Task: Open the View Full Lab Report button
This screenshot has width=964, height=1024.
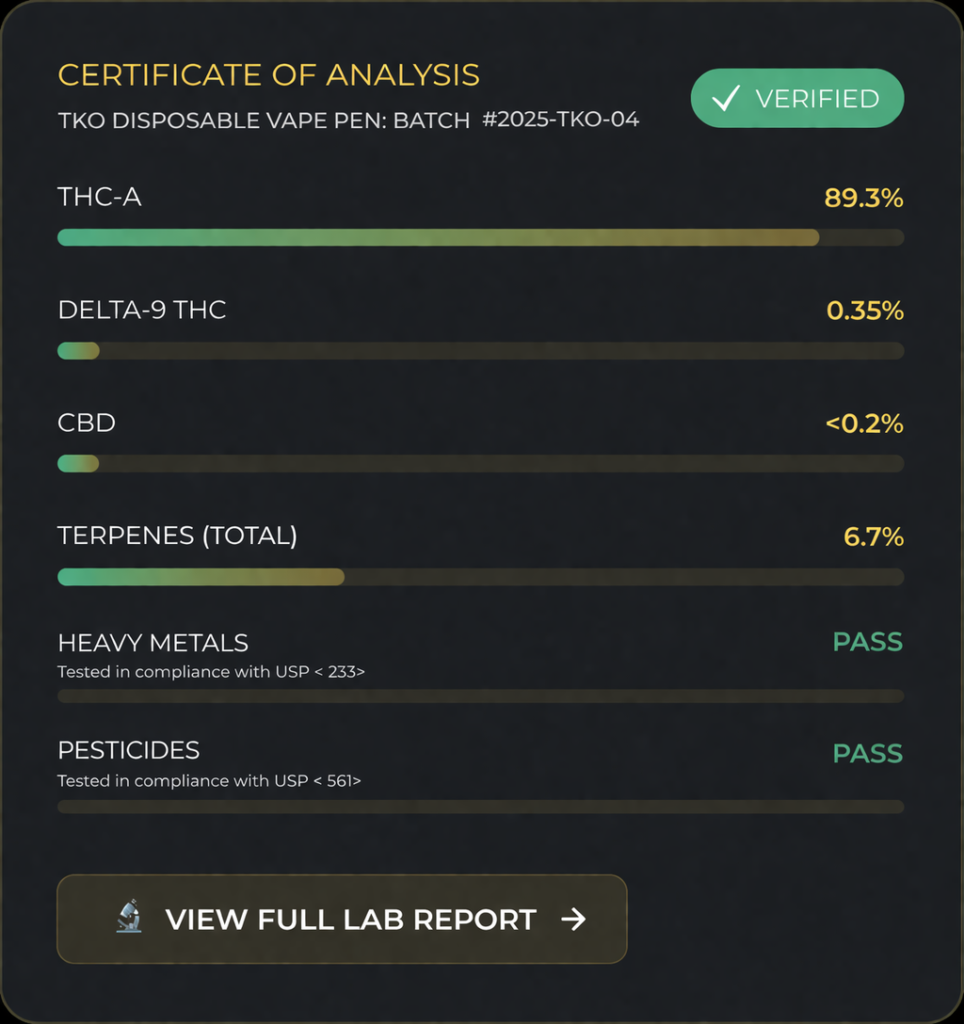Action: (x=342, y=919)
